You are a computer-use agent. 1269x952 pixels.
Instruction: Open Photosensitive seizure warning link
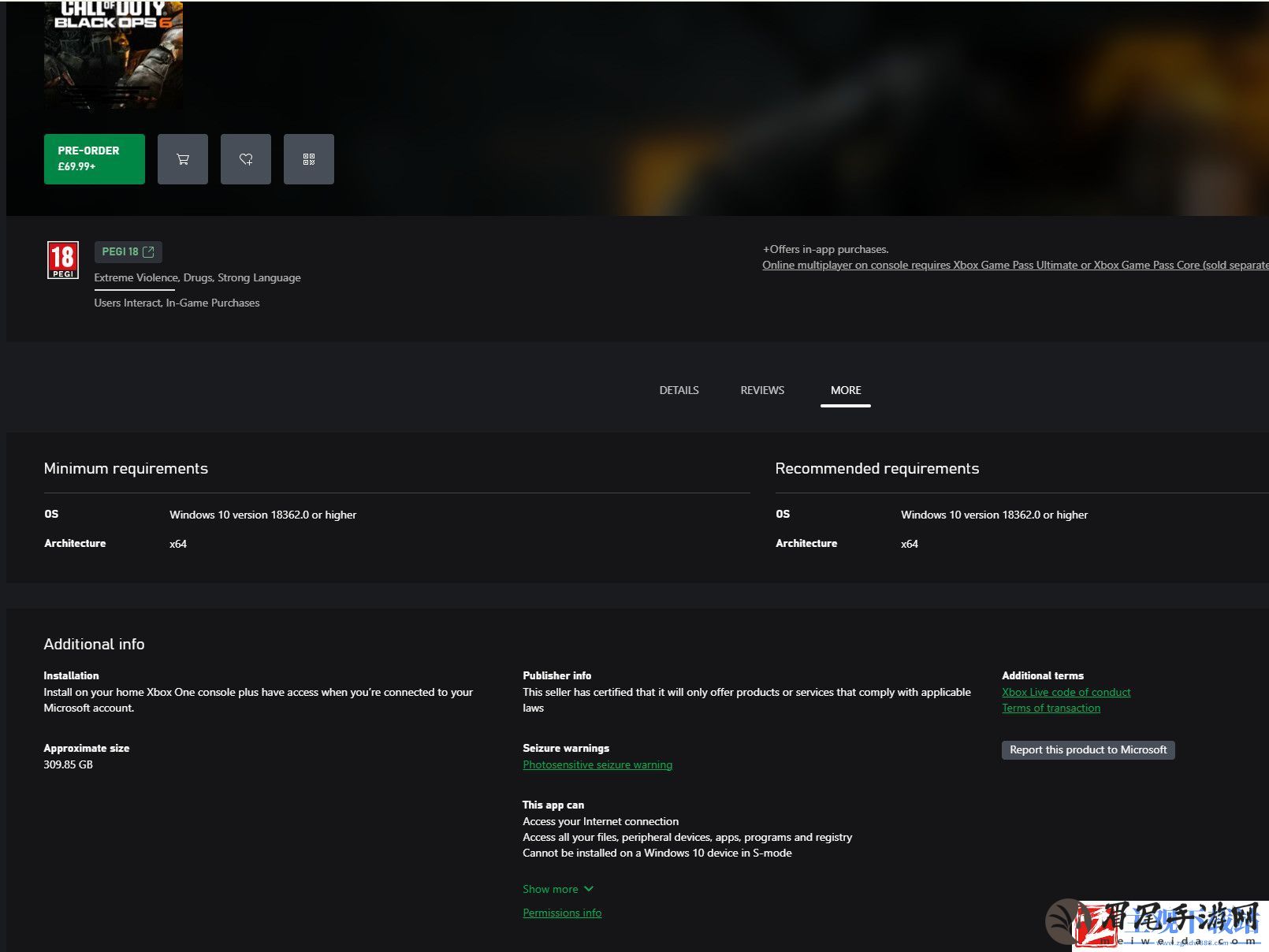(597, 764)
